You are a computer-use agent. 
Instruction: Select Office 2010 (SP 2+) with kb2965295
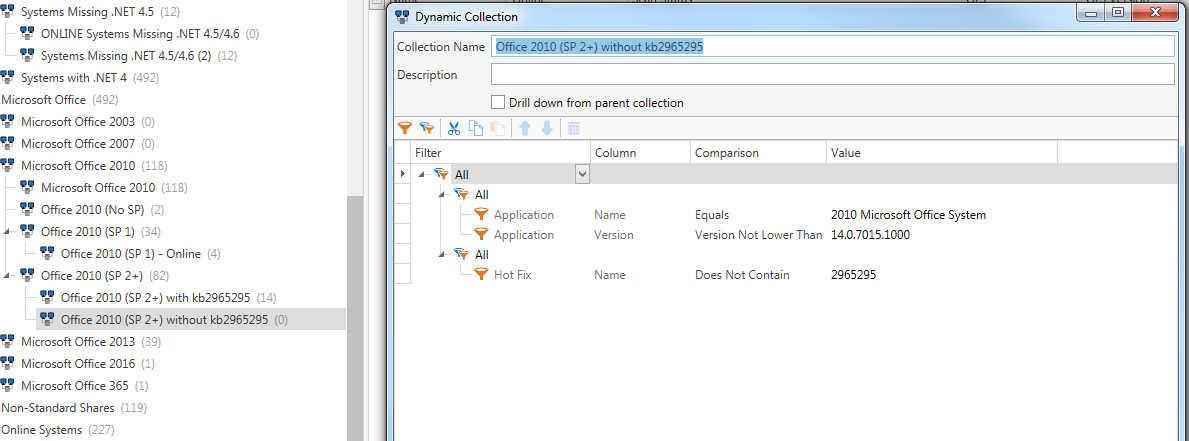pos(158,298)
